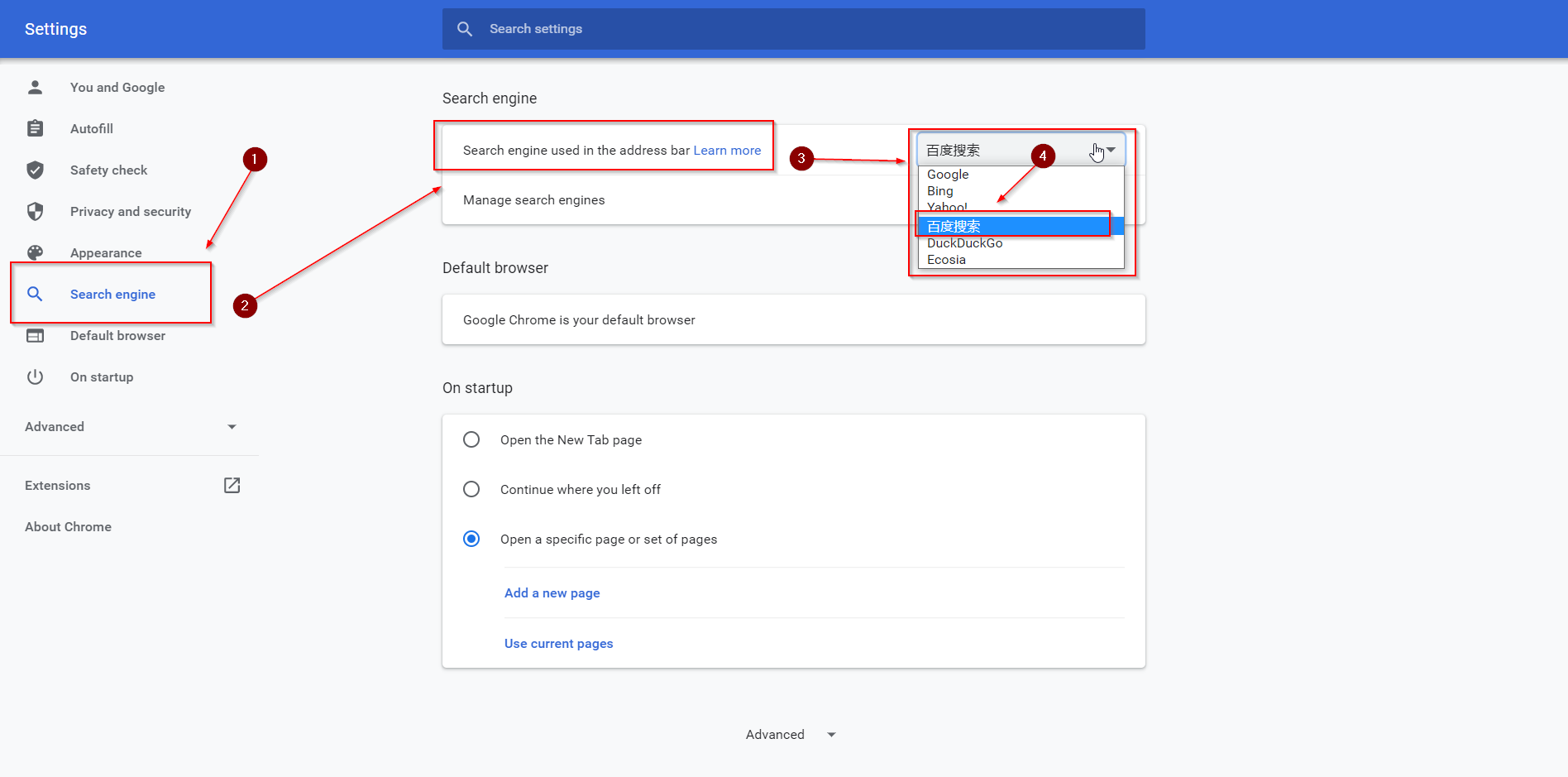This screenshot has height=777, width=1568.
Task: Click the Search engine magnifier icon in sidebar
Action: [35, 294]
